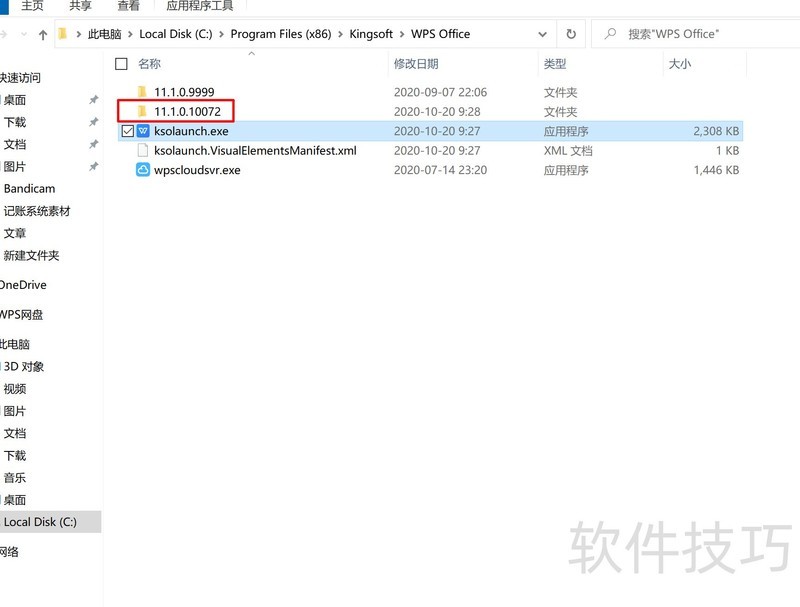Sort by 名称 column header
The height and width of the screenshot is (607, 800).
(x=149, y=64)
